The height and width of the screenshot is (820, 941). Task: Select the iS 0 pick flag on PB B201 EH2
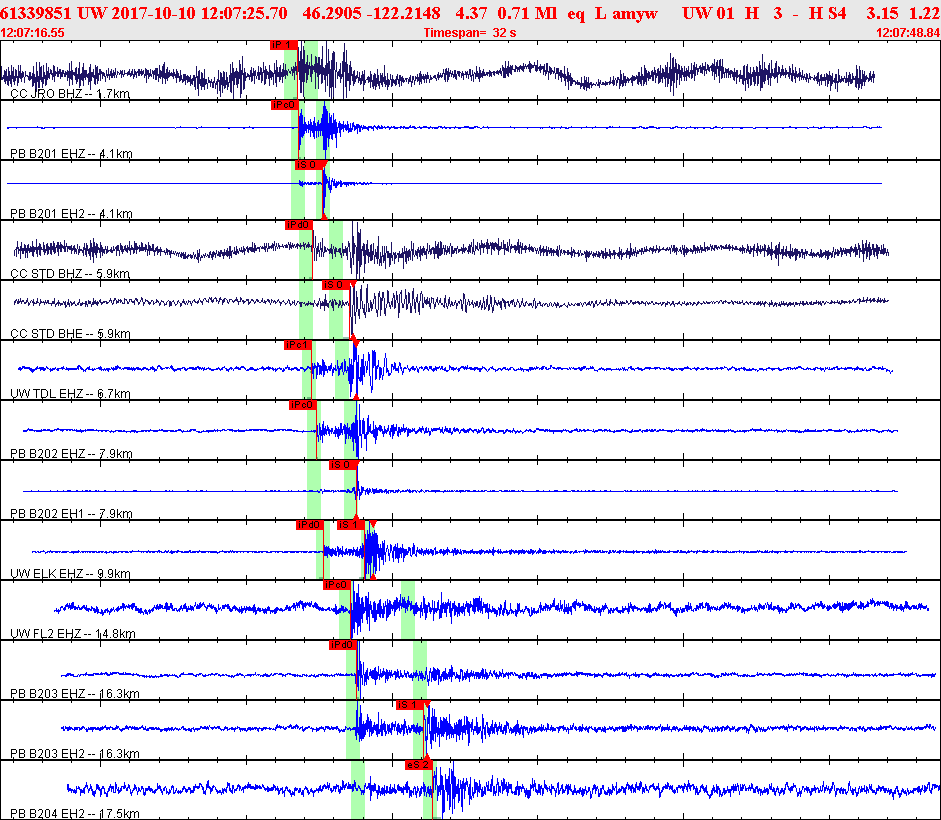tap(309, 165)
